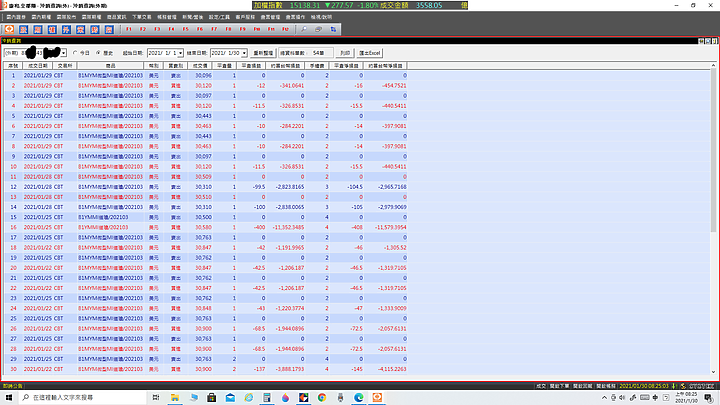Sort by the 成交價 column header
Image resolution: width=720 pixels, height=405 pixels.
(x=200, y=66)
